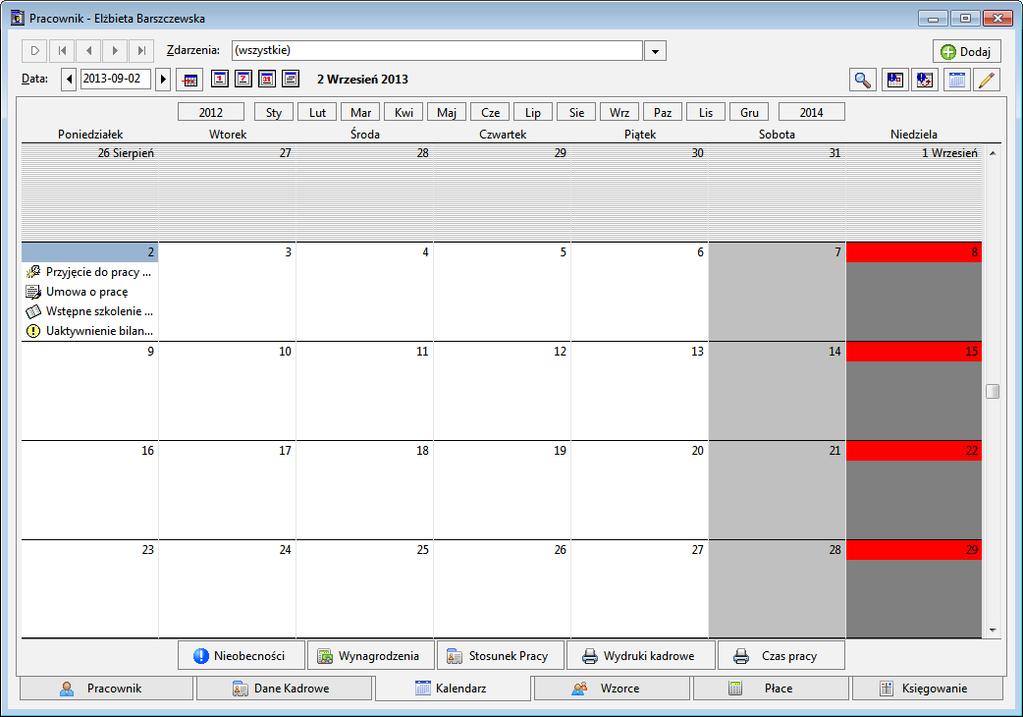1023x717 pixels.
Task: Open the Stosunek Pracy button
Action: pos(500,656)
